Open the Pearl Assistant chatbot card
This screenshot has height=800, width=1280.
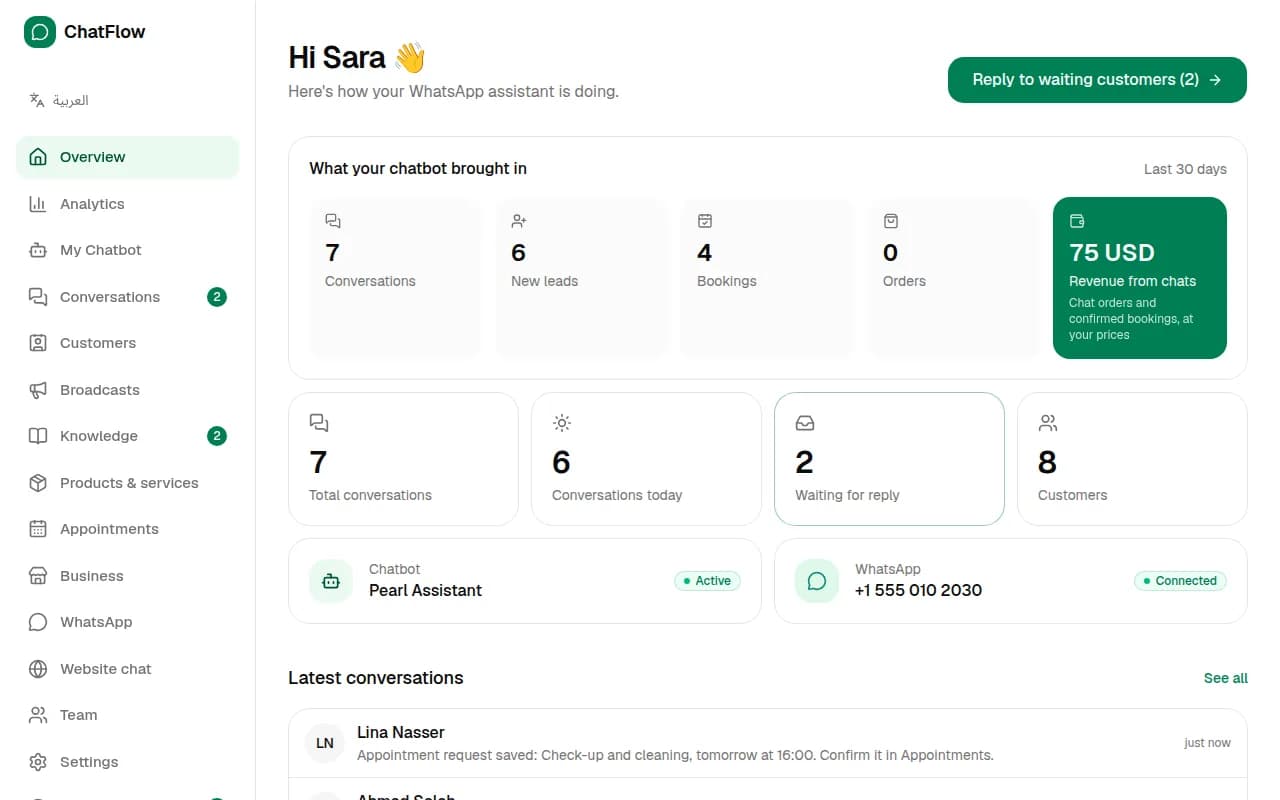525,581
